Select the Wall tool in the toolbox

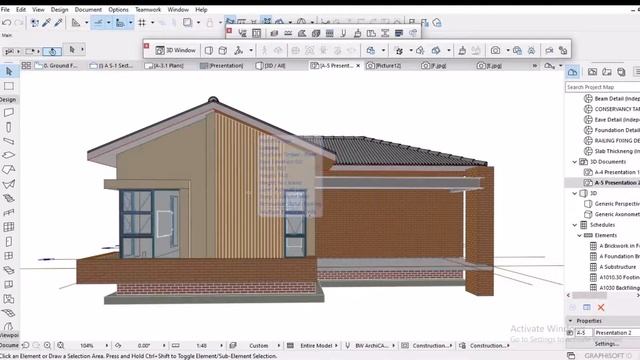coord(9,113)
